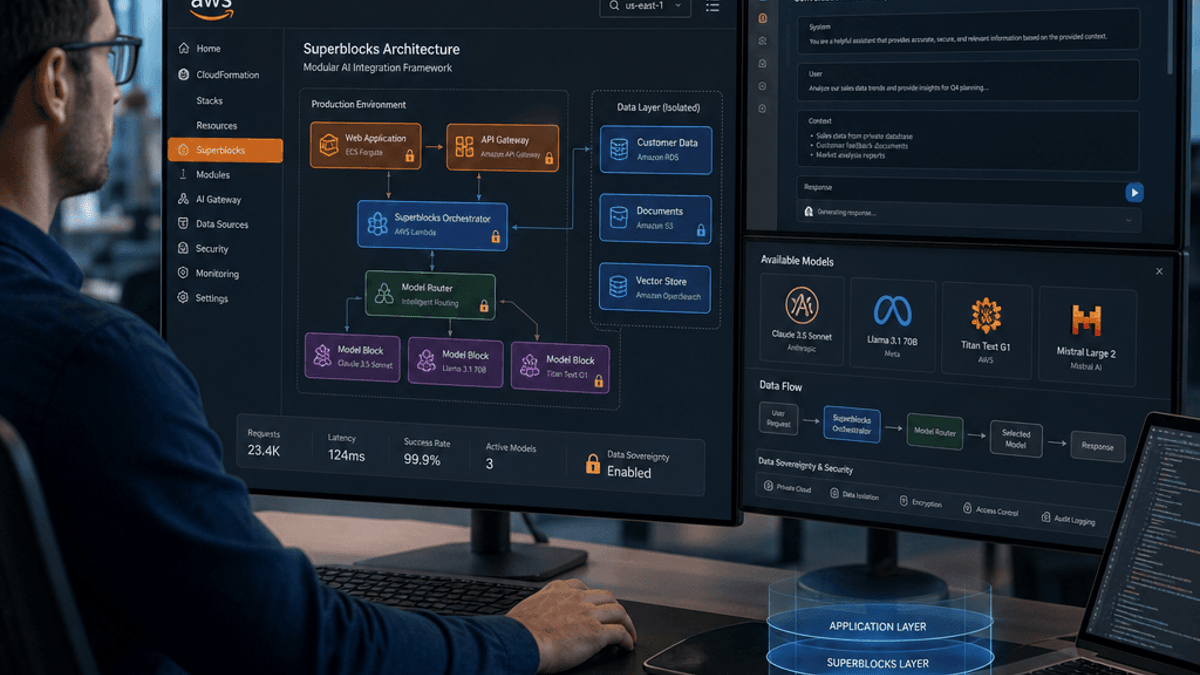
Task: Click the Titan Text Model Block icon
Action: 529,367
